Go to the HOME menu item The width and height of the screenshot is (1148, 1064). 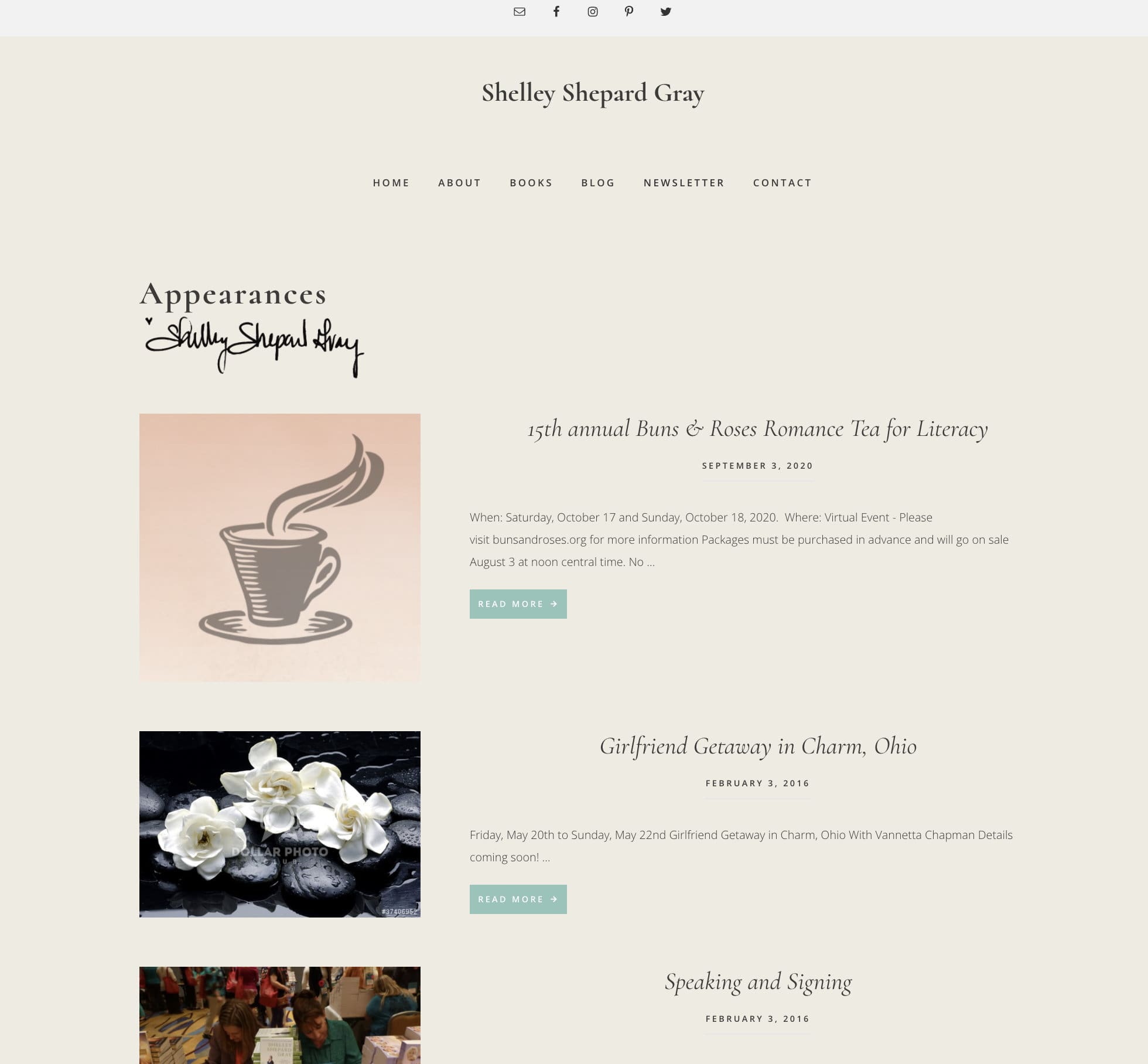(x=391, y=183)
